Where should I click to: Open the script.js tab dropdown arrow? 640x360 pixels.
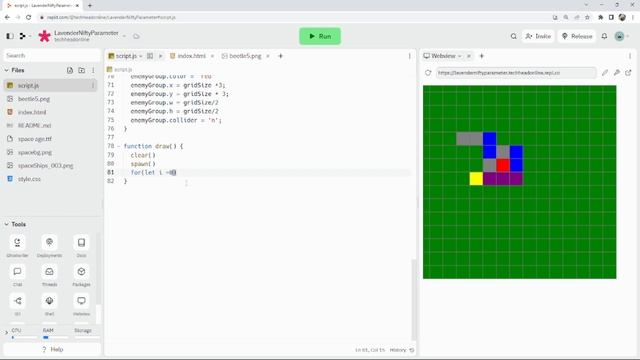pos(141,56)
